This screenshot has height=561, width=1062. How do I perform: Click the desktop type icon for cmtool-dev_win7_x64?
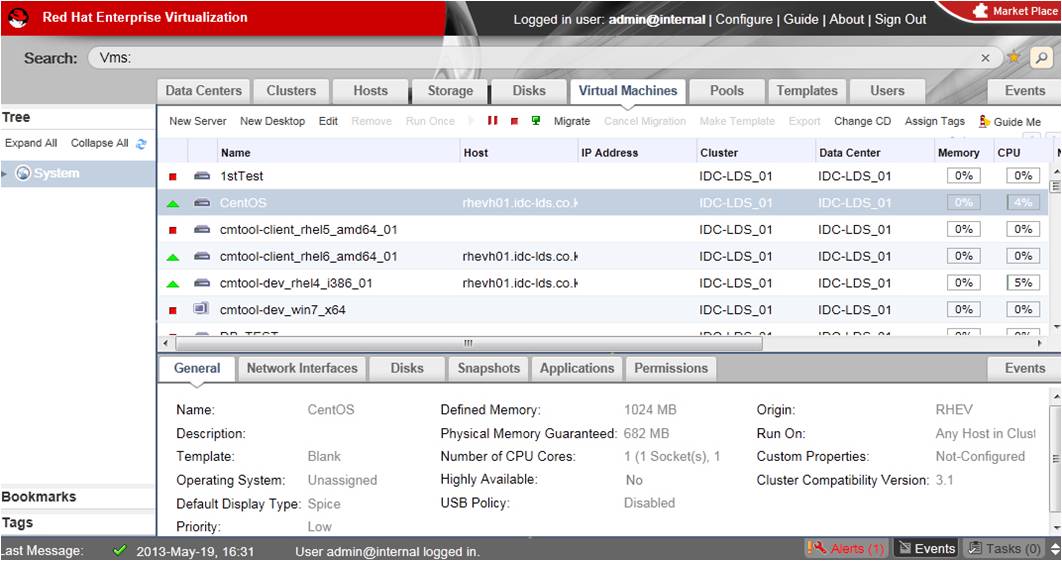[200, 308]
